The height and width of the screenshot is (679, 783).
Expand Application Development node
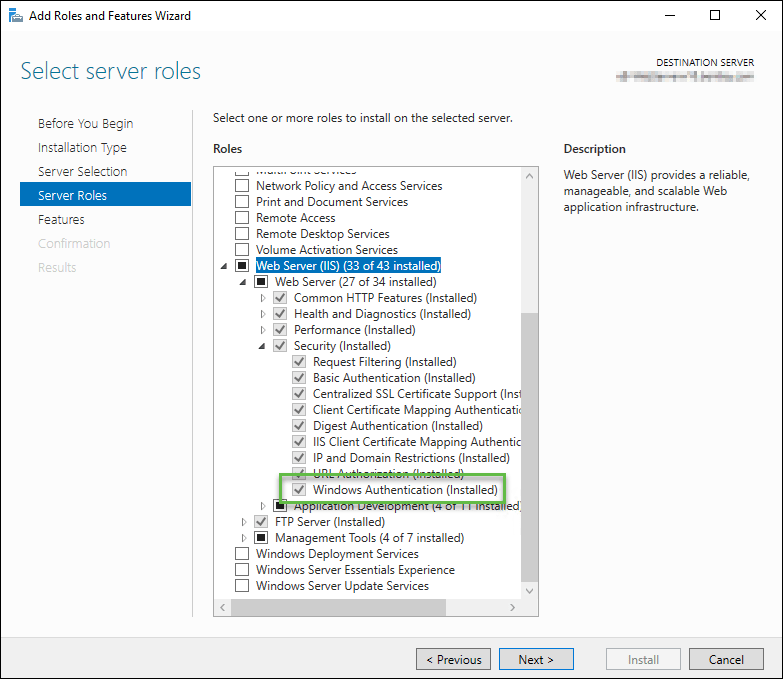[x=263, y=506]
